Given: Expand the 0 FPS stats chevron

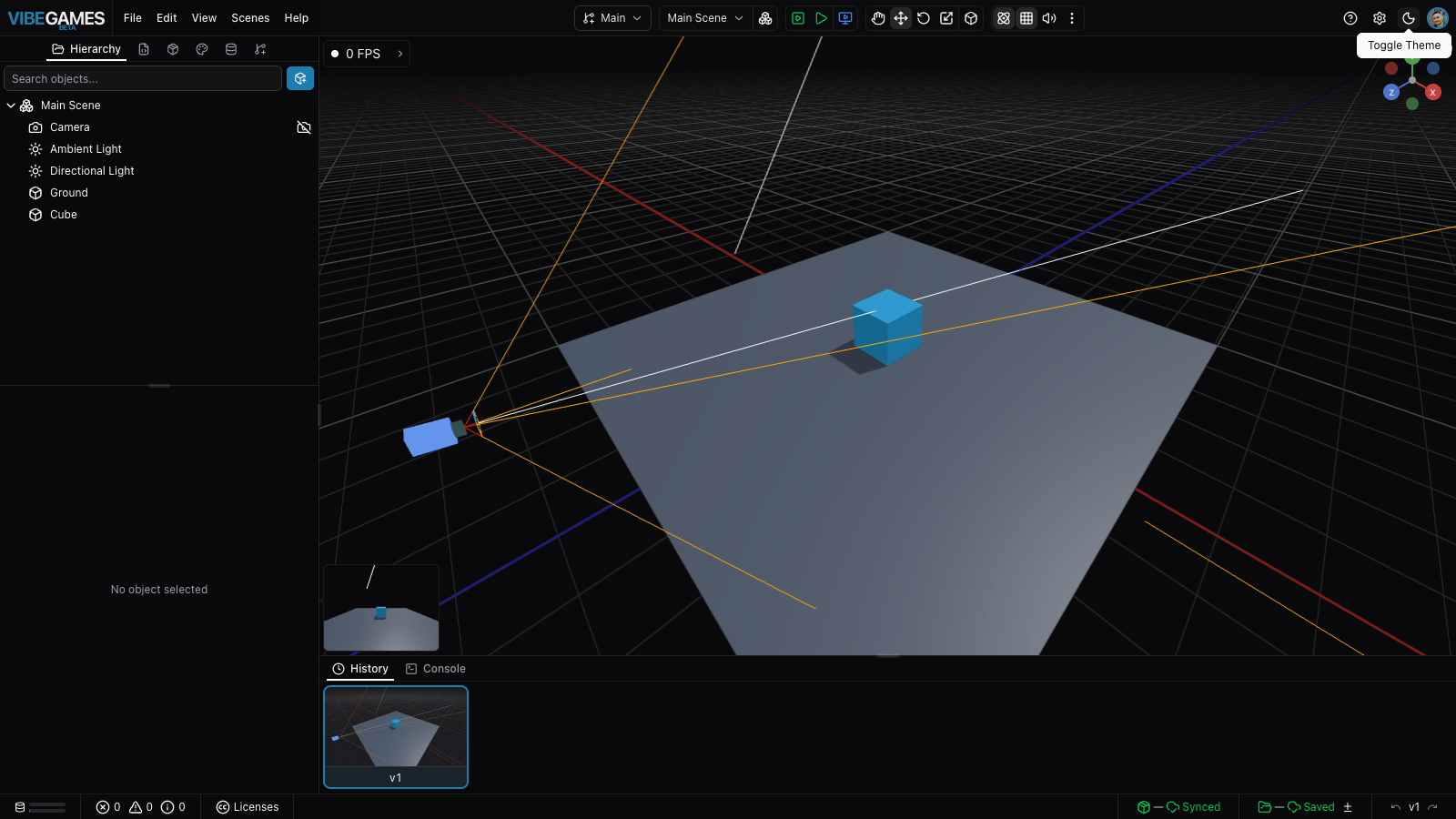Looking at the screenshot, I should [400, 54].
